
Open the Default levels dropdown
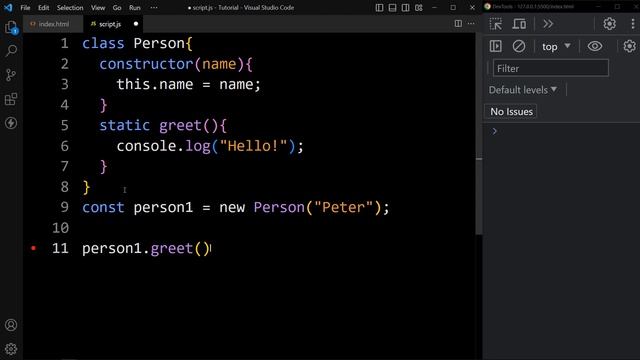click(x=523, y=90)
